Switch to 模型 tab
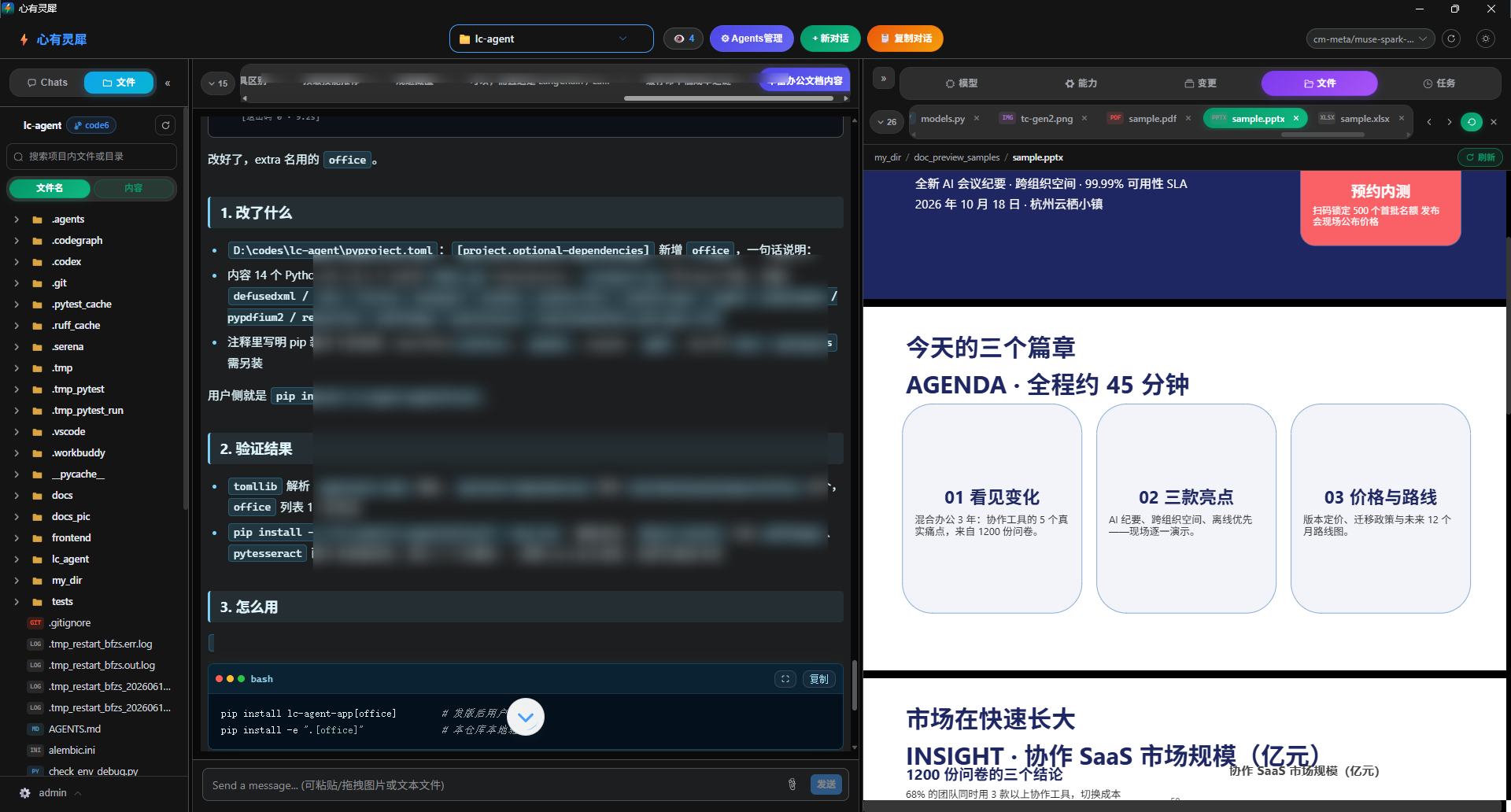The width and height of the screenshot is (1511, 812). pyautogui.click(x=961, y=83)
